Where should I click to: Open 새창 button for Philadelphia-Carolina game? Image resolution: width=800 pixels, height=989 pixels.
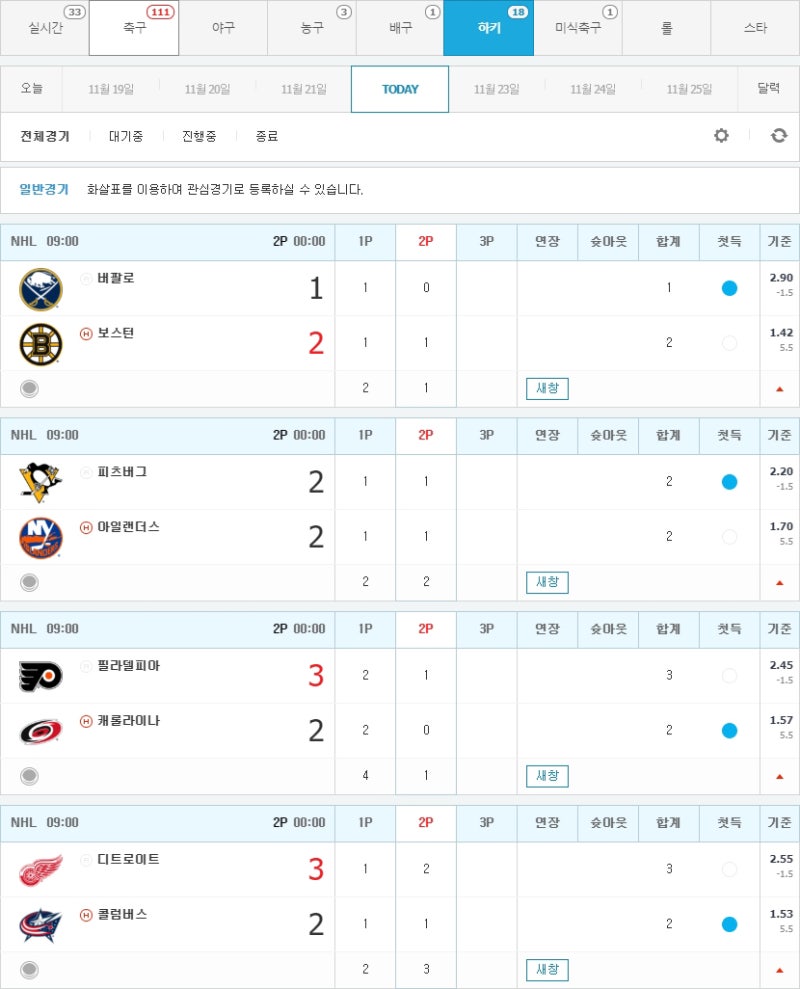point(547,776)
